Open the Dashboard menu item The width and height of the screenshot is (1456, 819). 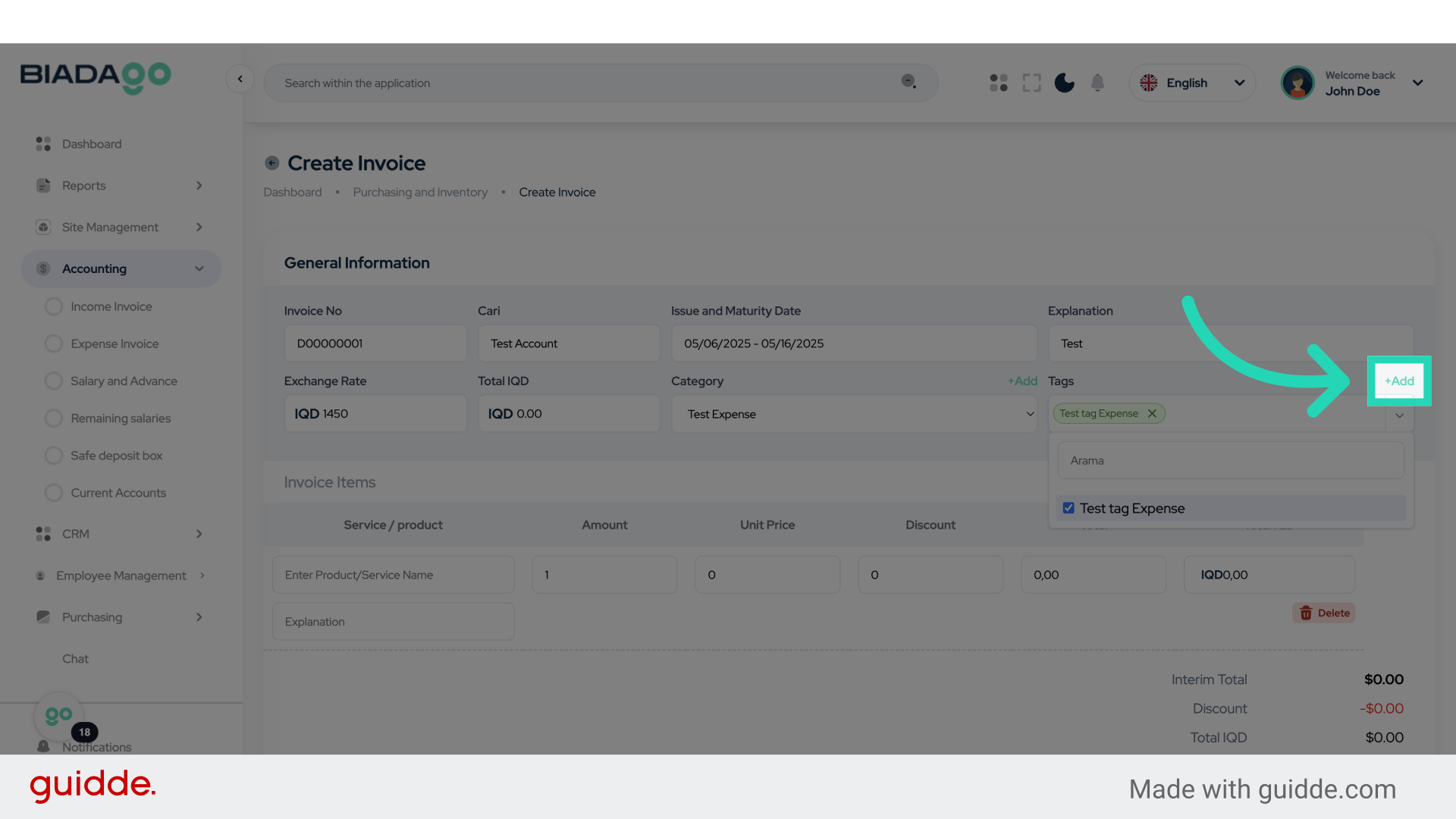point(91,144)
